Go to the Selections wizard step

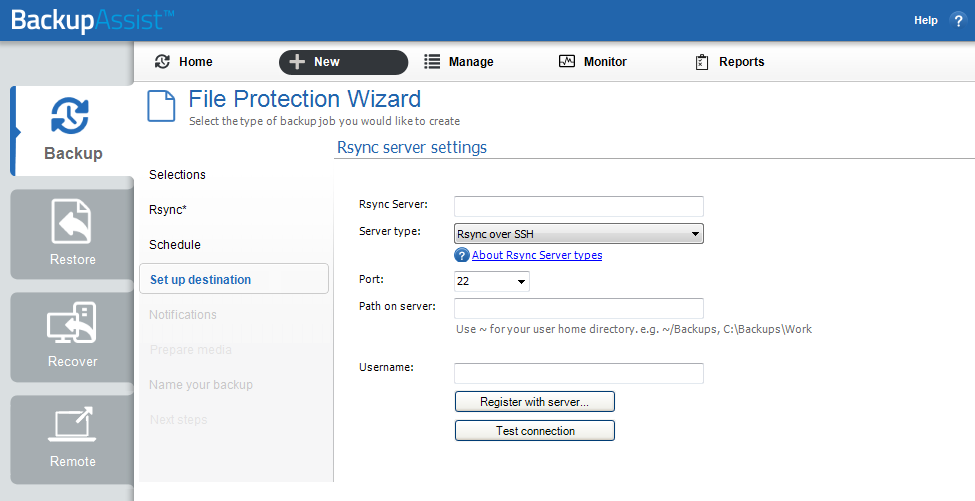click(177, 175)
